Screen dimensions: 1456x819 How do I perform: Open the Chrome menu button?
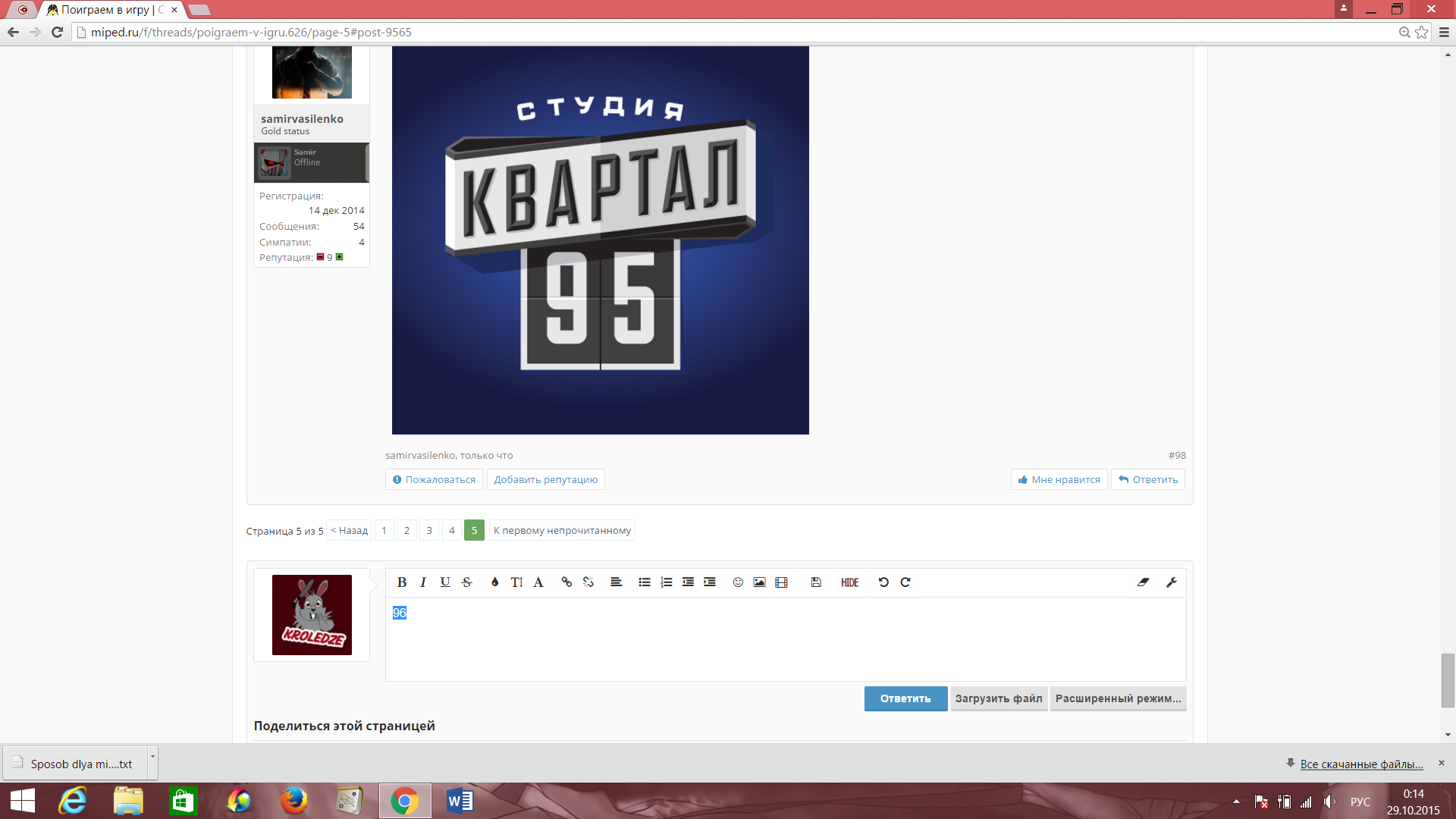(x=1444, y=32)
